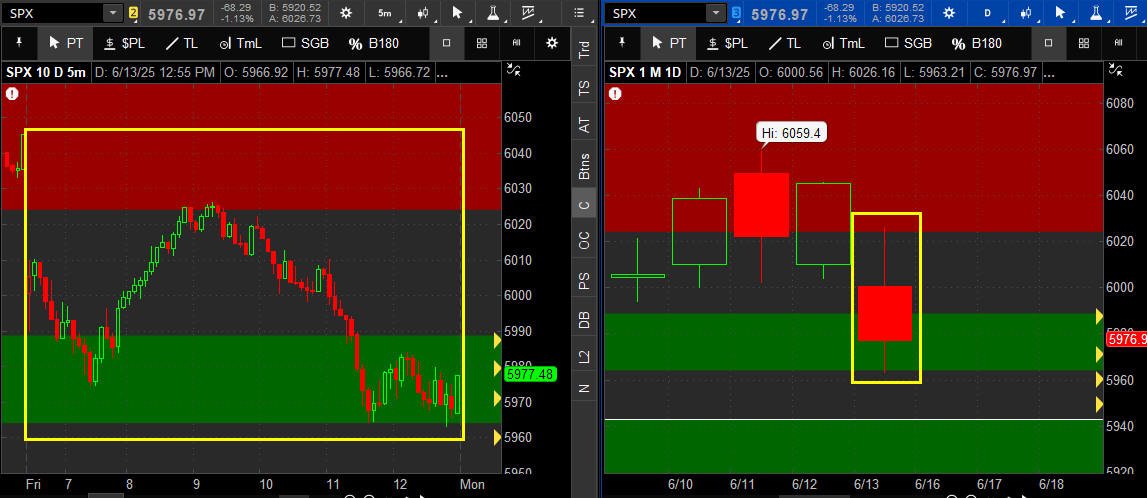The image size is (1147, 498).
Task: Open the L2 side tab
Action: click(x=584, y=358)
